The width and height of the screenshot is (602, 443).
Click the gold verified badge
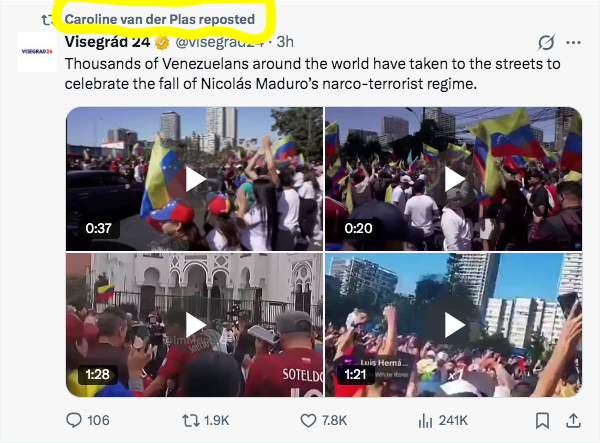pyautogui.click(x=162, y=43)
